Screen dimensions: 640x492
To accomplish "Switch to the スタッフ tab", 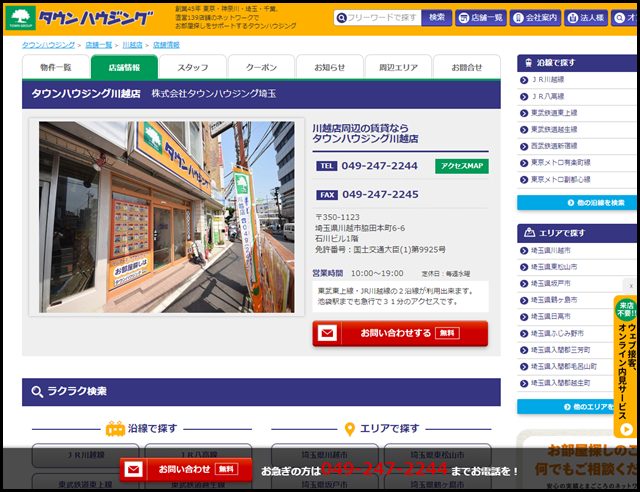I will [x=193, y=67].
